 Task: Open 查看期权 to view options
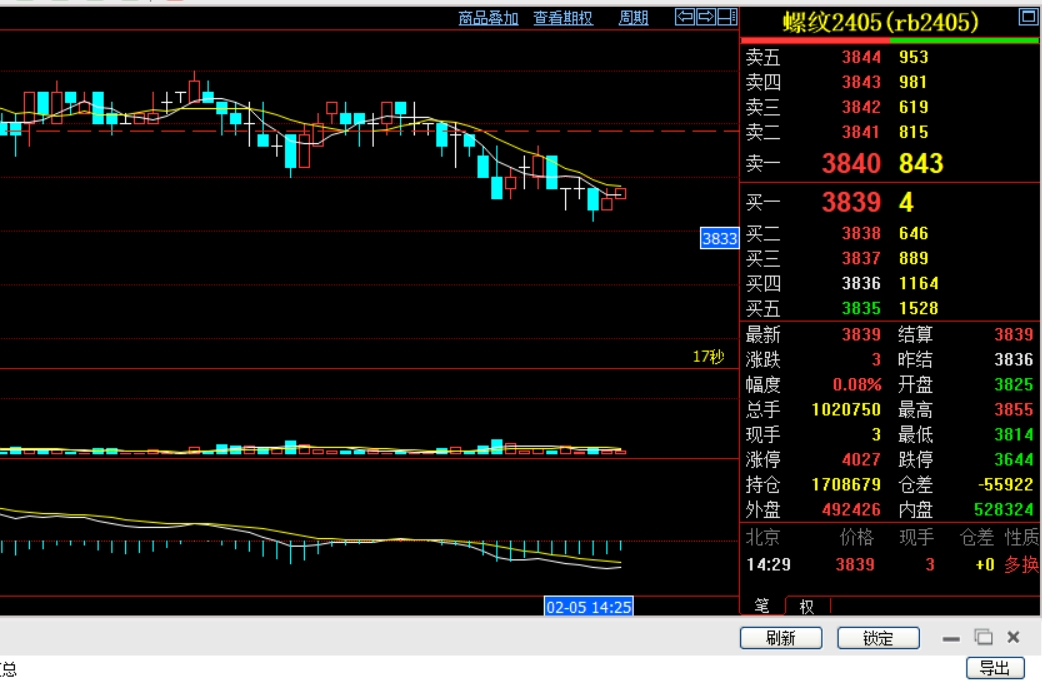pyautogui.click(x=562, y=18)
